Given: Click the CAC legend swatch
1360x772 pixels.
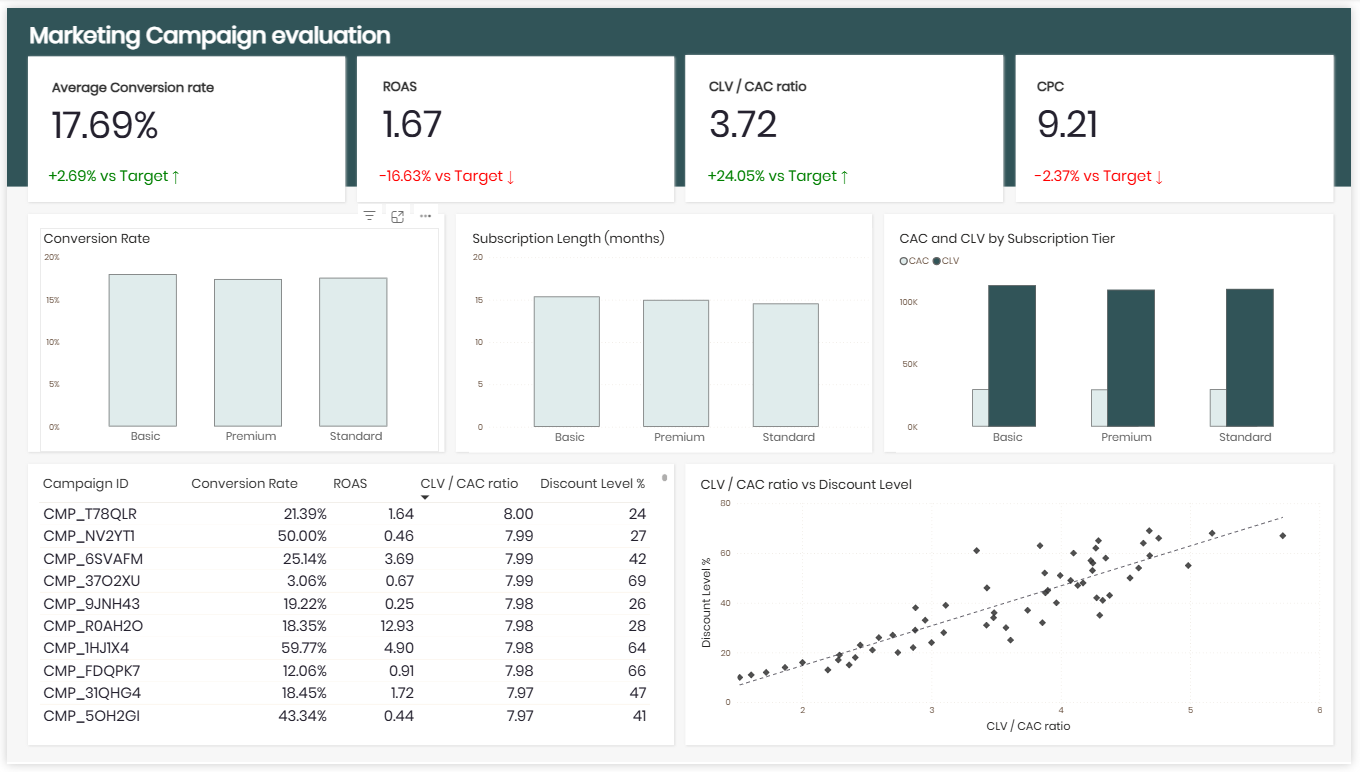Looking at the screenshot, I should 904,261.
